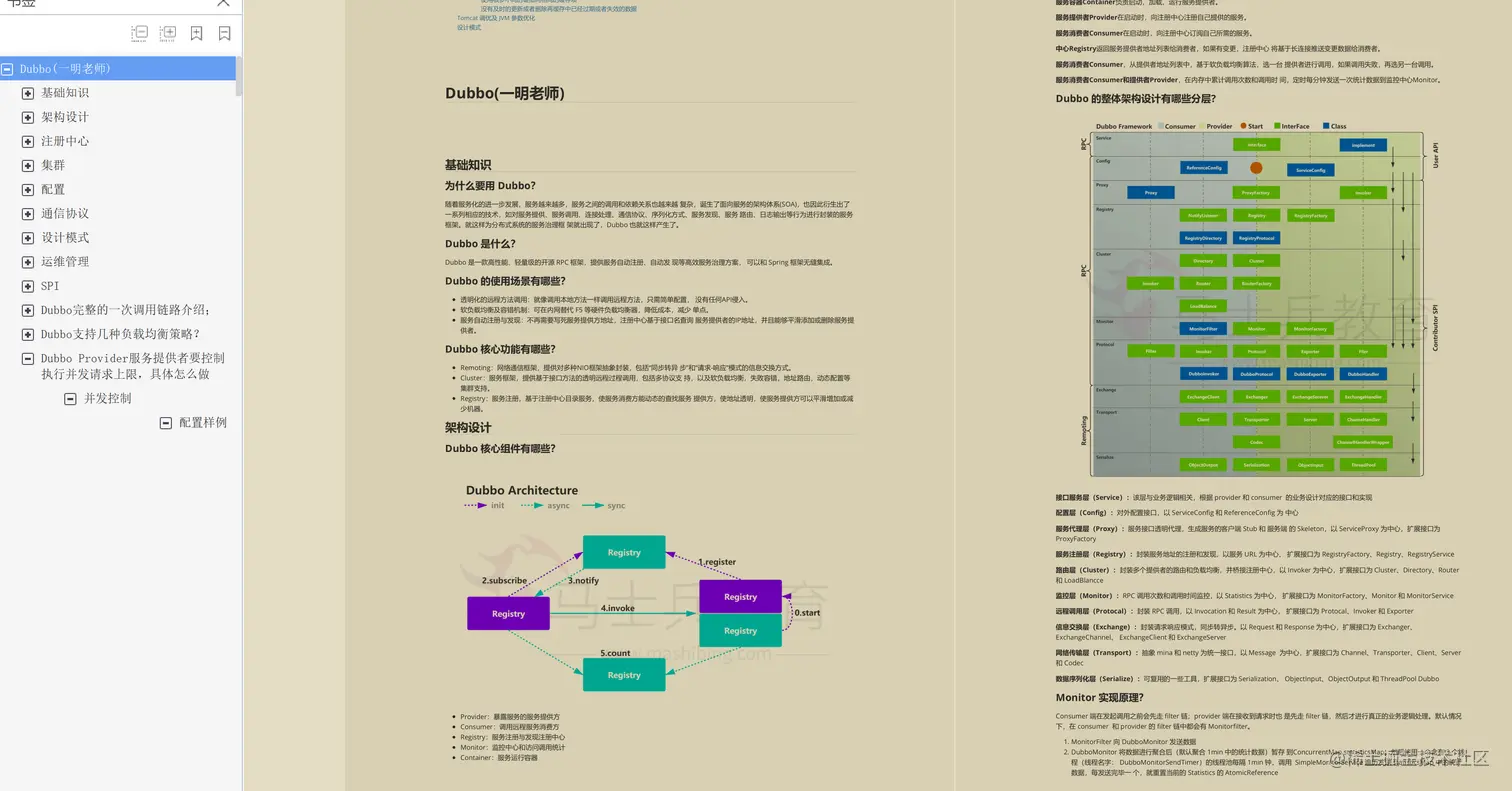Expand the 配置 bookmark node
Viewport: 1512px width, 791px height.
(28, 189)
